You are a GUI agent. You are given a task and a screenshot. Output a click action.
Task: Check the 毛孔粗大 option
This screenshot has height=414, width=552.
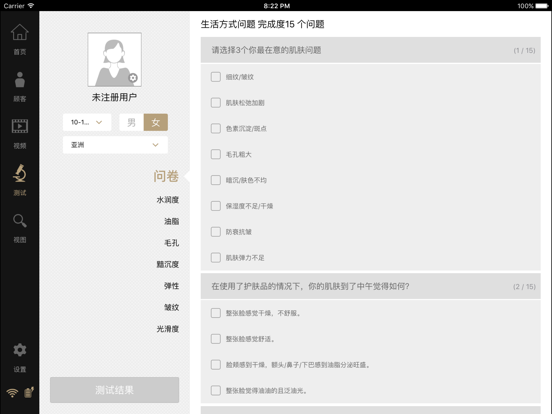click(x=216, y=154)
